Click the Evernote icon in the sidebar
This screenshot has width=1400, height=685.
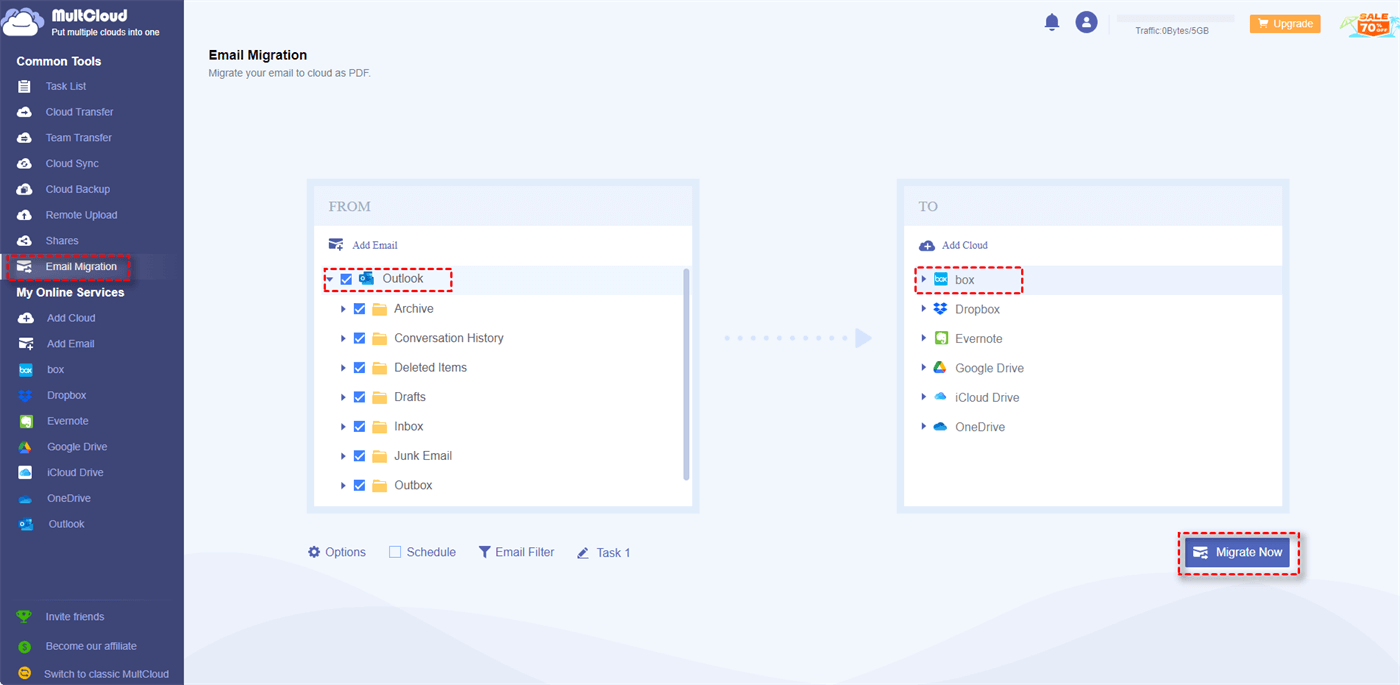click(26, 421)
